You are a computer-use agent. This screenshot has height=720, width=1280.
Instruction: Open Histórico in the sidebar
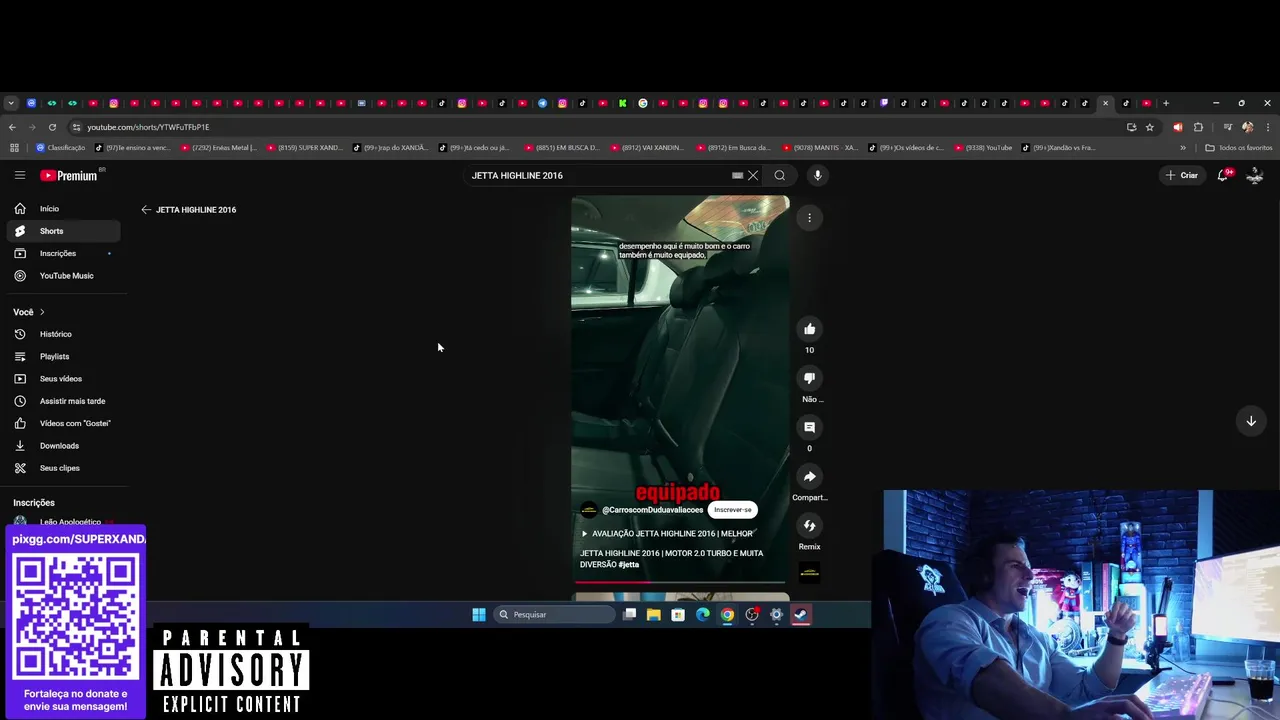point(63,334)
